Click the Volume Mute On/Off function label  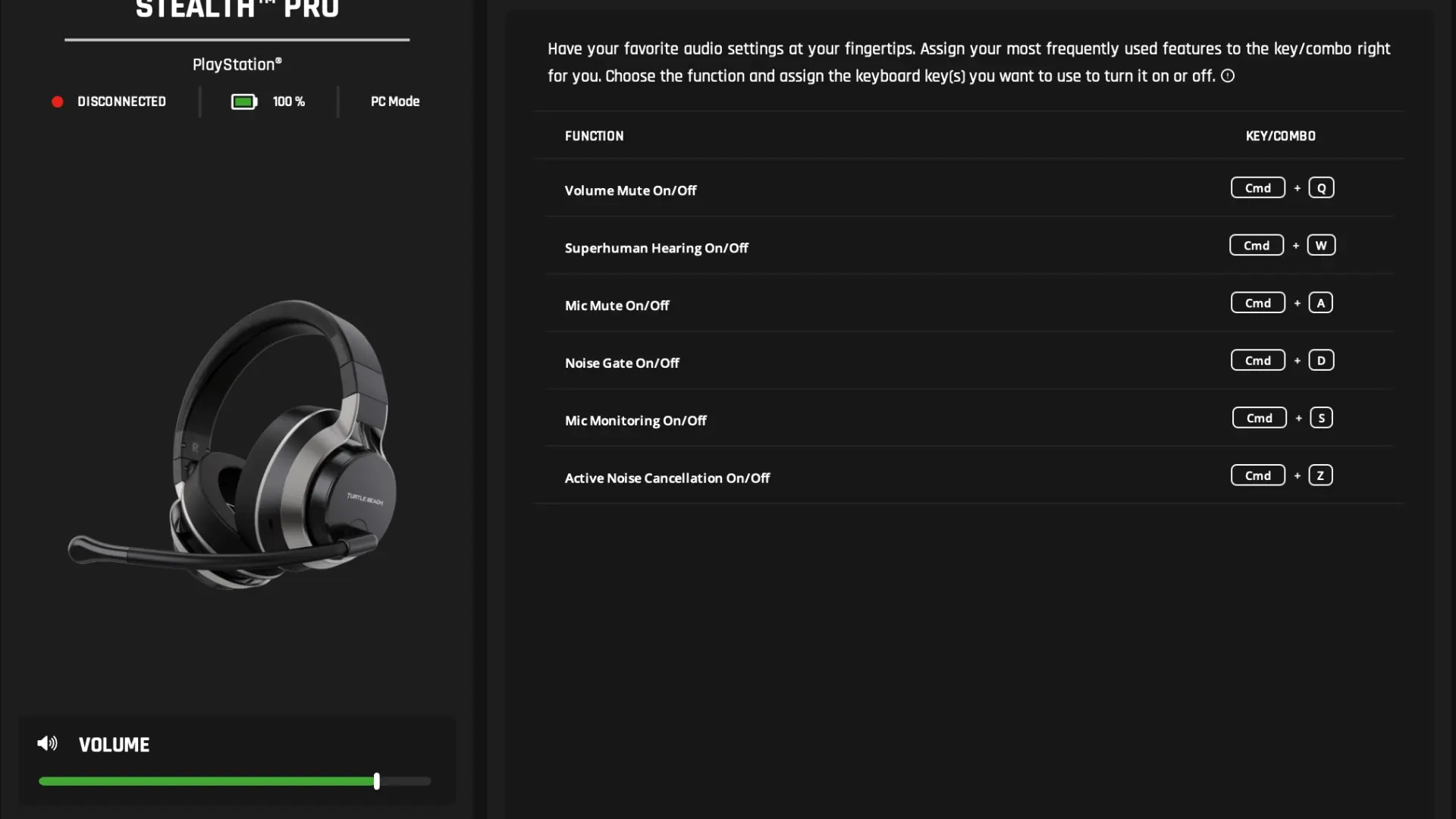coord(630,191)
